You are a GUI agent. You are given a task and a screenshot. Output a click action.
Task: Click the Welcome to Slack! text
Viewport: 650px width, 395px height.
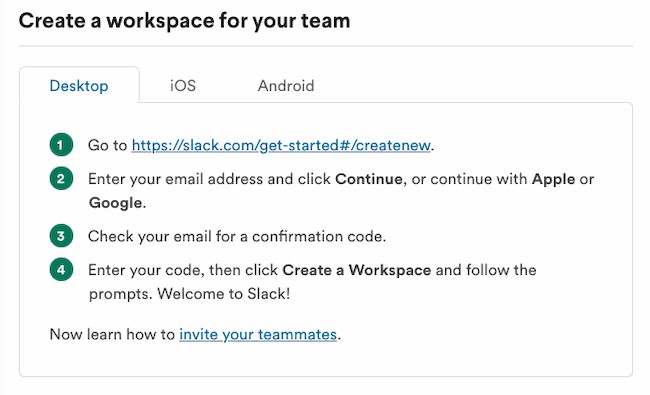pos(223,293)
